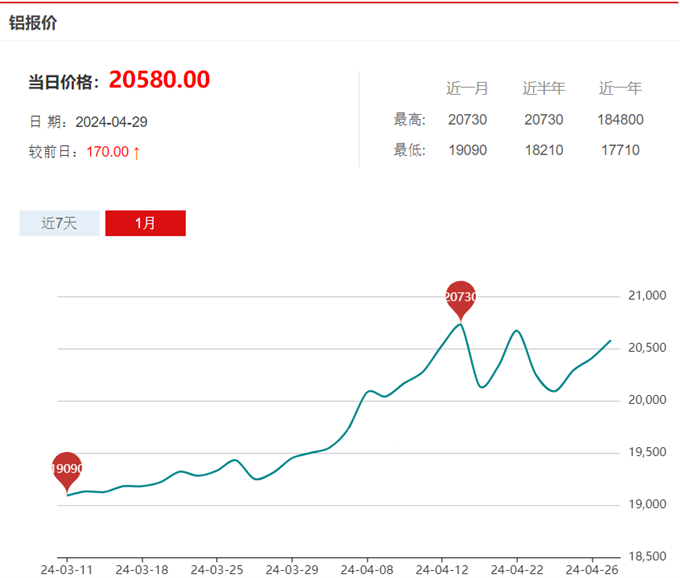Click the 184800 yearly high value

620,120
